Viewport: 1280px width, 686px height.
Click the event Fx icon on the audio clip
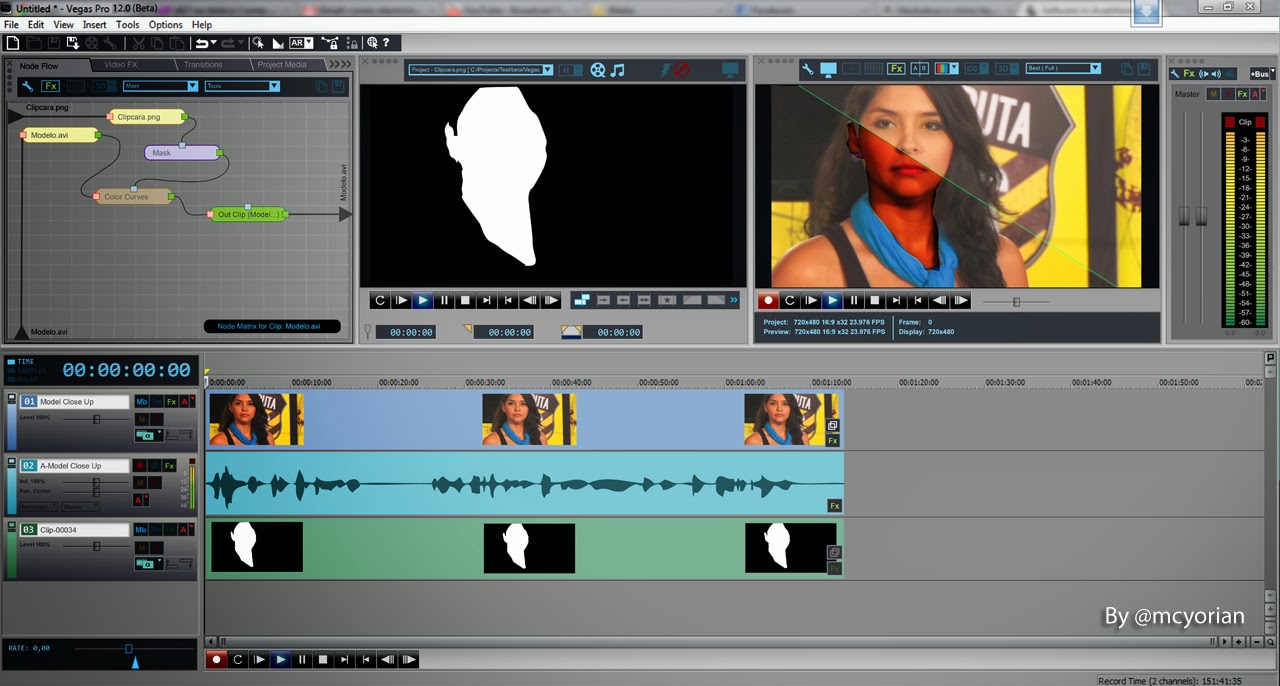coord(834,506)
